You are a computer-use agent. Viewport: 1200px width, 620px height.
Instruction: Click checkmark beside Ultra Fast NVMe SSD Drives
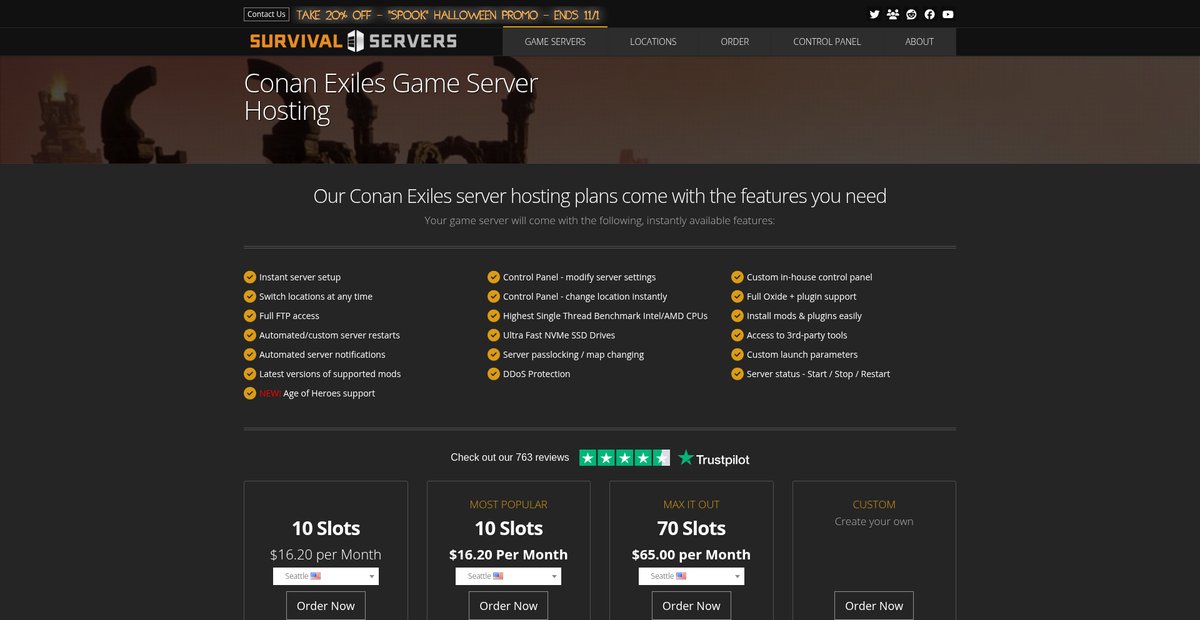[x=494, y=336]
